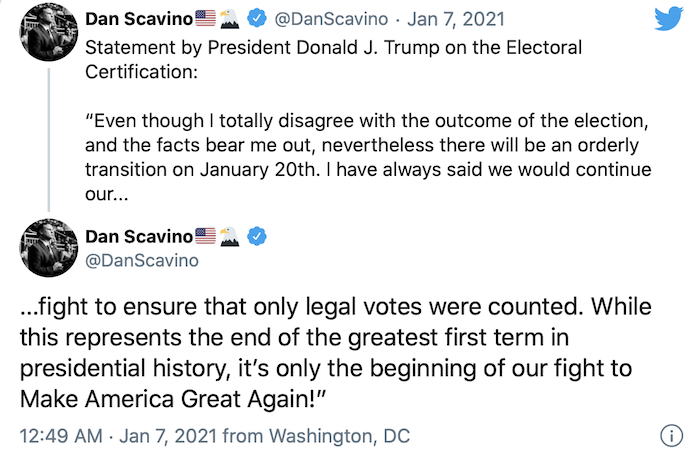Click the US flag emoji in the lower tweet name
This screenshot has height=460, width=700.
[x=205, y=236]
